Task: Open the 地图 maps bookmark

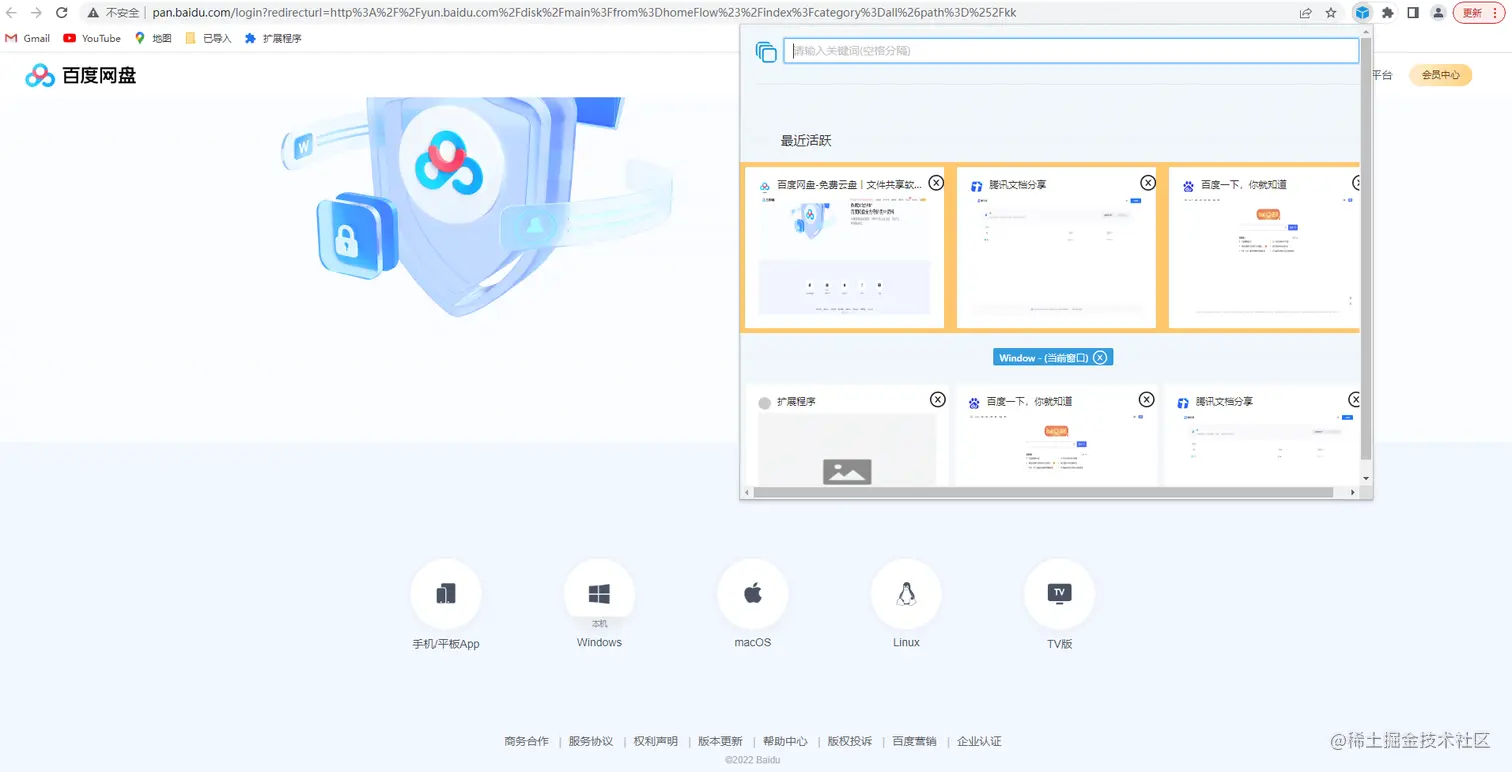Action: [x=153, y=38]
